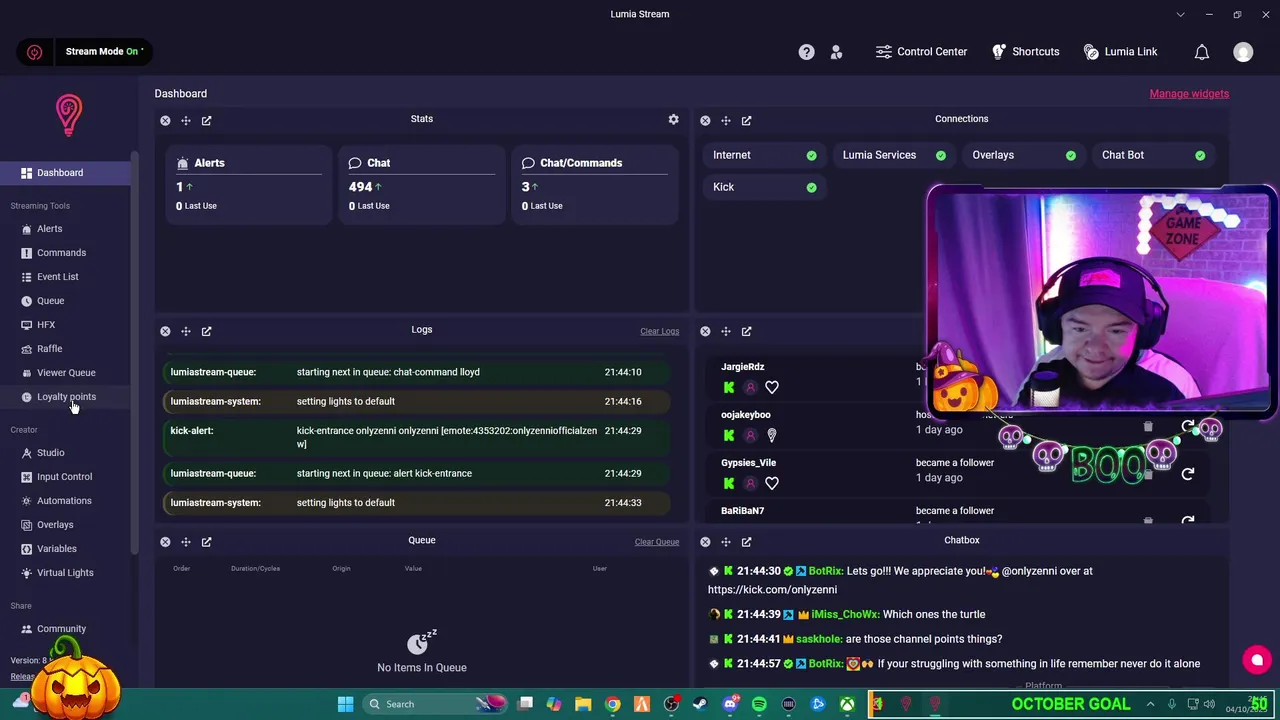1280x720 pixels.
Task: Open the help question mark icon
Action: coord(806,52)
